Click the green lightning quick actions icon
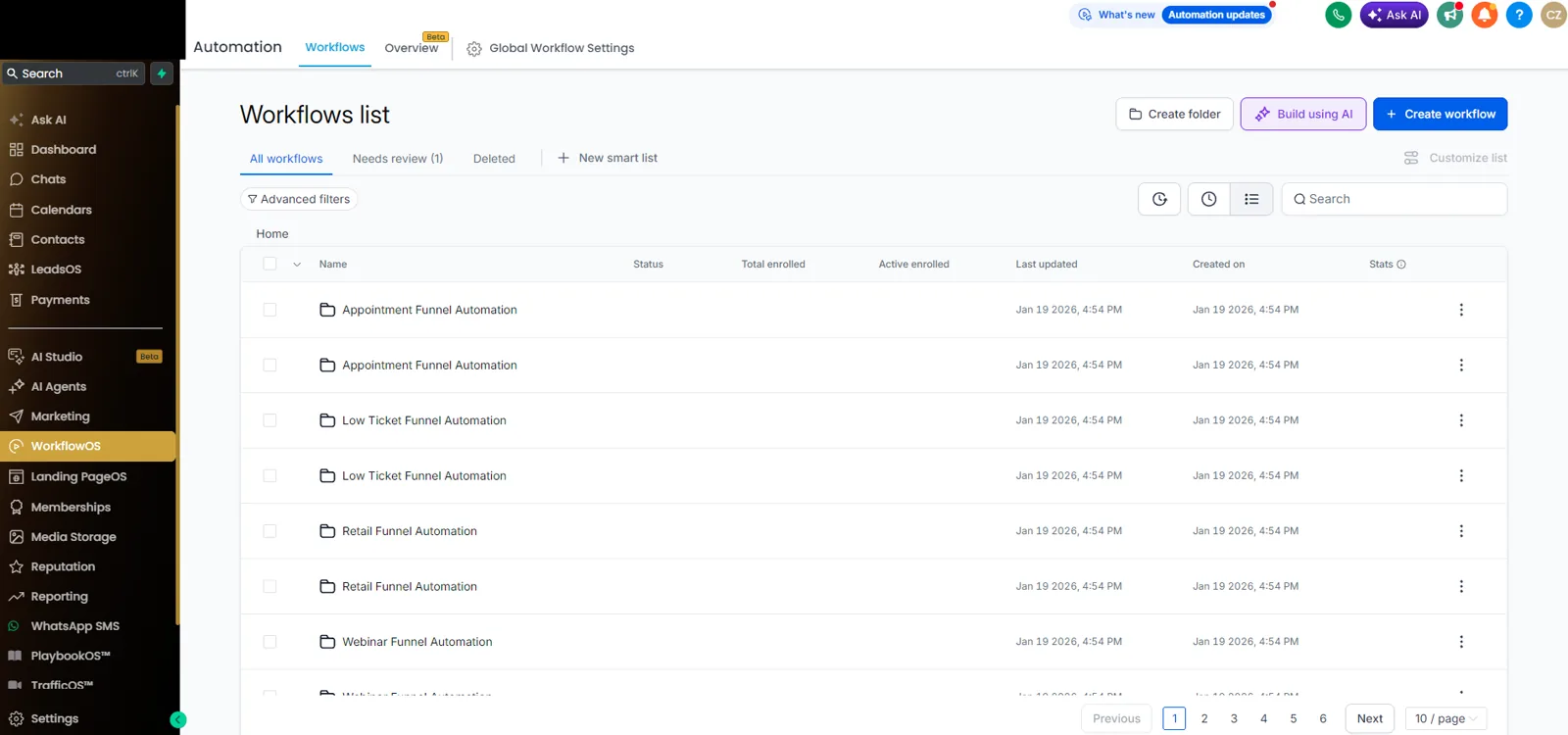This screenshot has height=735, width=1568. [162, 73]
